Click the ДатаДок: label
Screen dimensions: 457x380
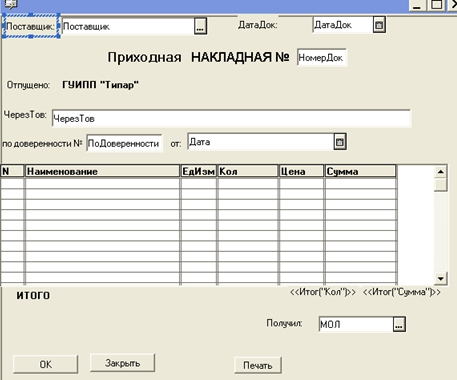click(258, 25)
